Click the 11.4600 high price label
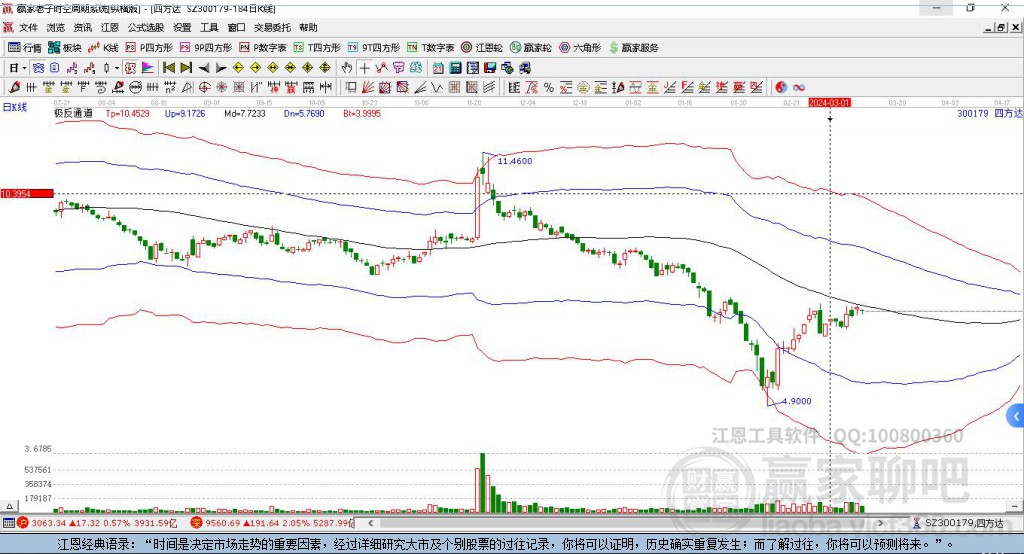The width and height of the screenshot is (1024, 554). coord(515,161)
